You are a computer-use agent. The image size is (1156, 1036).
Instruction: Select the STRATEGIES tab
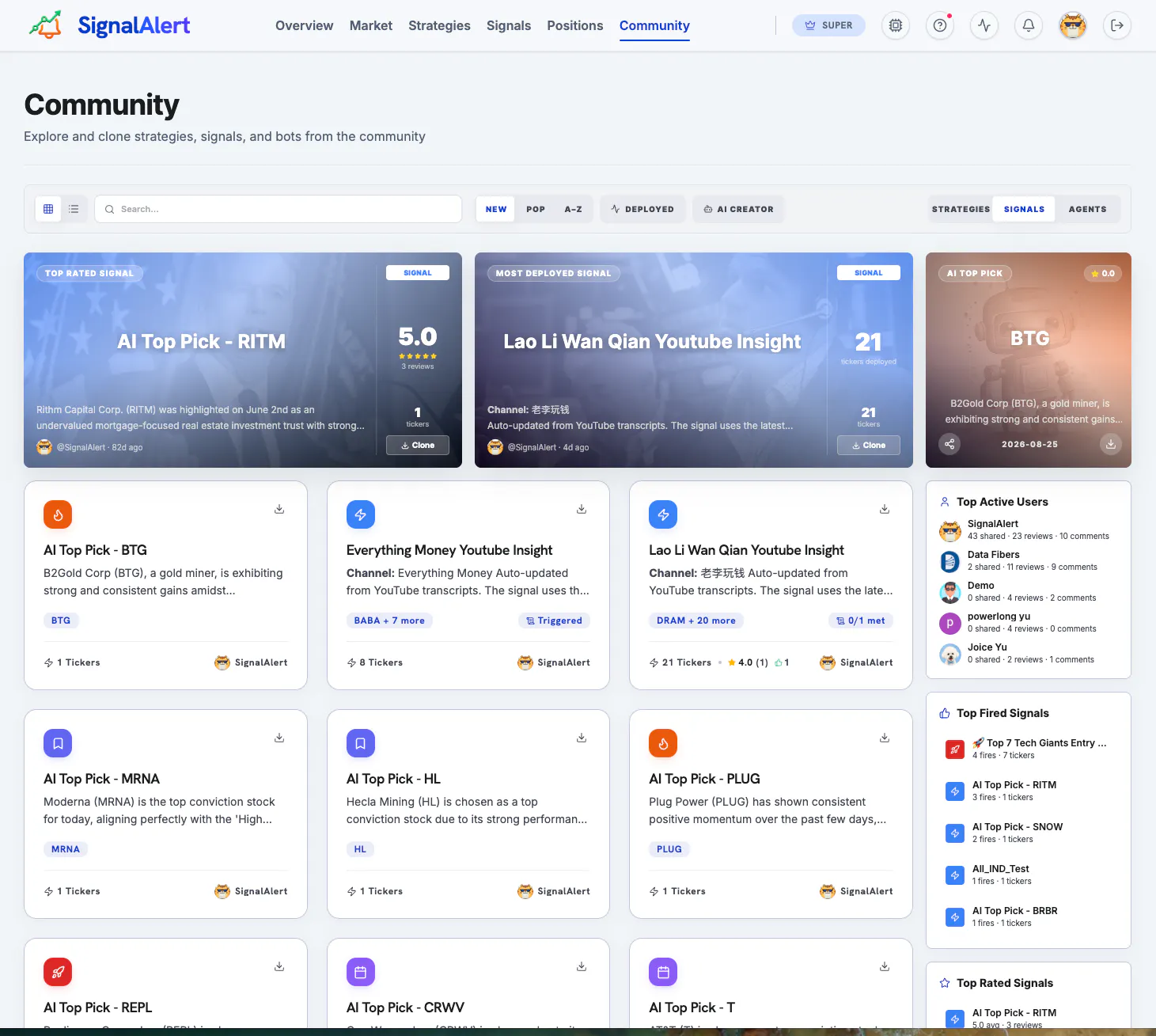(961, 209)
